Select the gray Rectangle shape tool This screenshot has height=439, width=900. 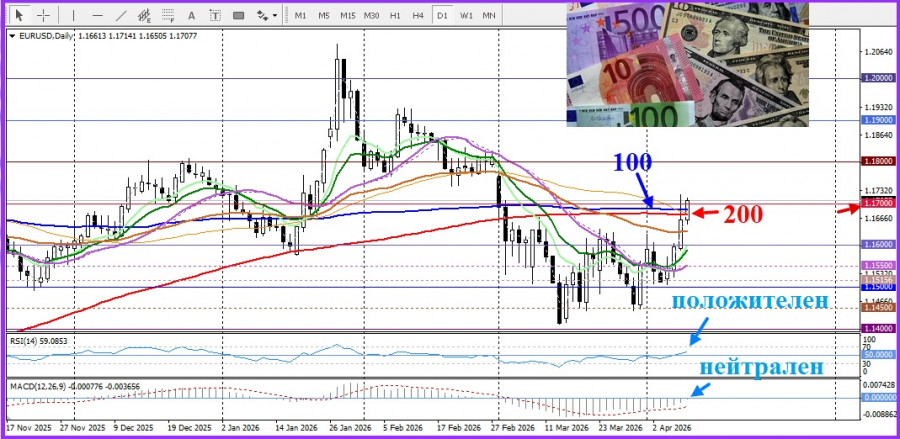239,15
